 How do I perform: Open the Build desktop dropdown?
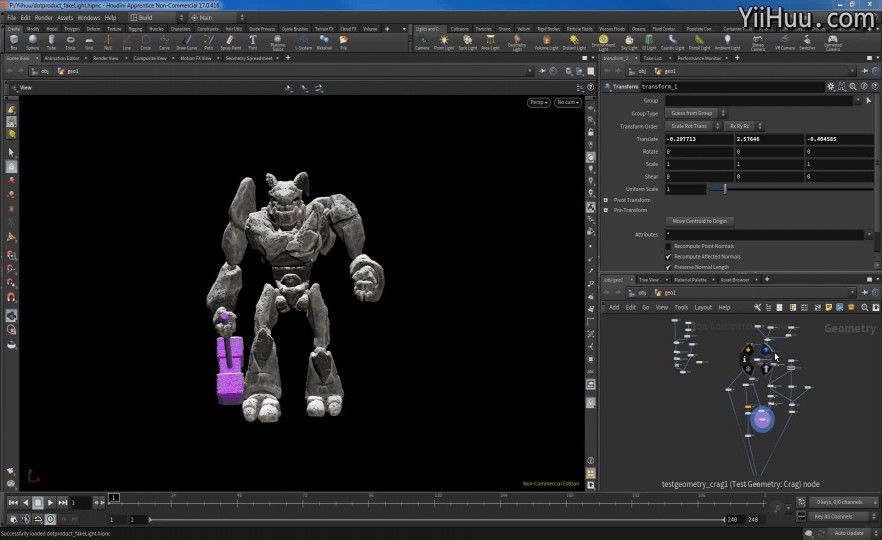point(156,17)
